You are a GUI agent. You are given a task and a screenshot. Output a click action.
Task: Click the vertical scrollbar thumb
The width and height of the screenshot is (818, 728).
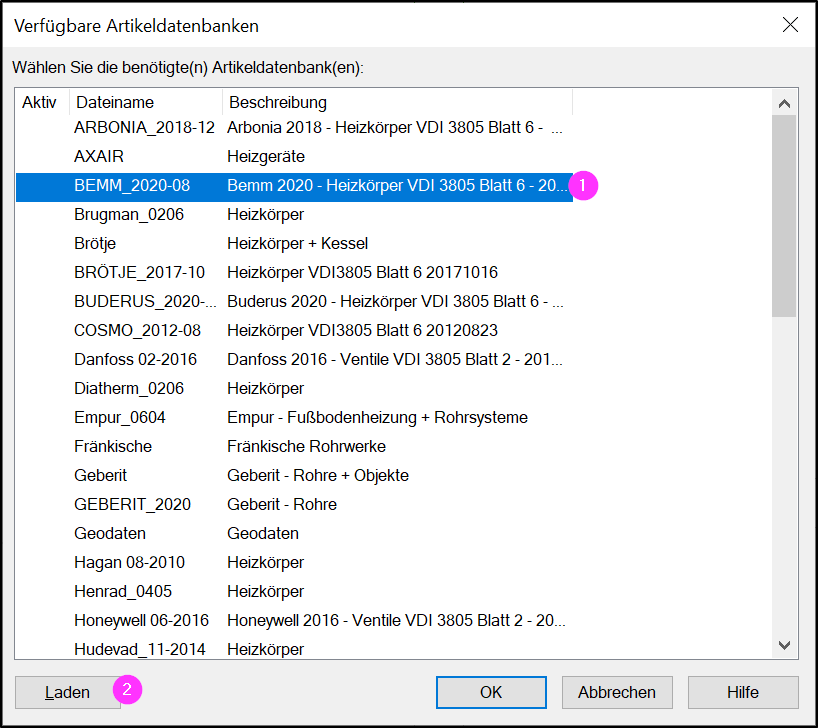click(x=784, y=216)
